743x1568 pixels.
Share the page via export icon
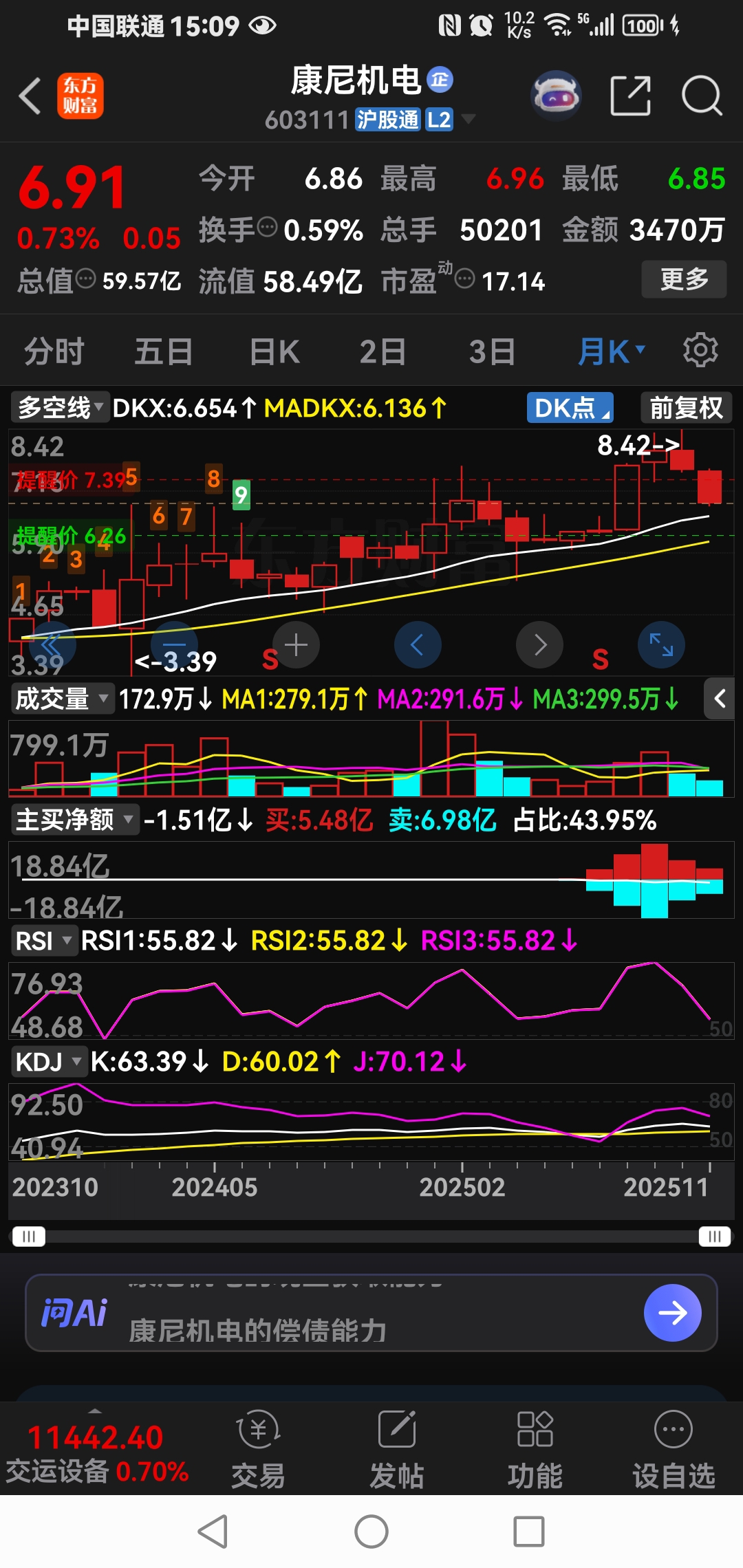click(630, 96)
